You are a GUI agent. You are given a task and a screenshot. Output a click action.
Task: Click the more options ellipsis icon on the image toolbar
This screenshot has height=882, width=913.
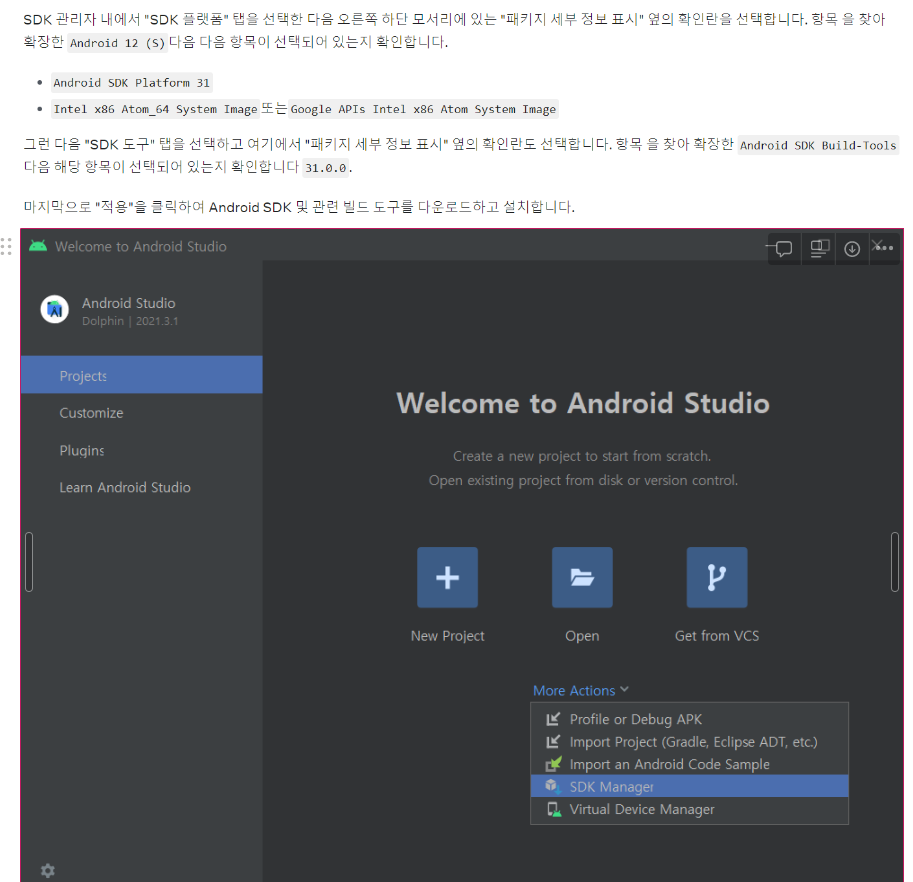[884, 248]
